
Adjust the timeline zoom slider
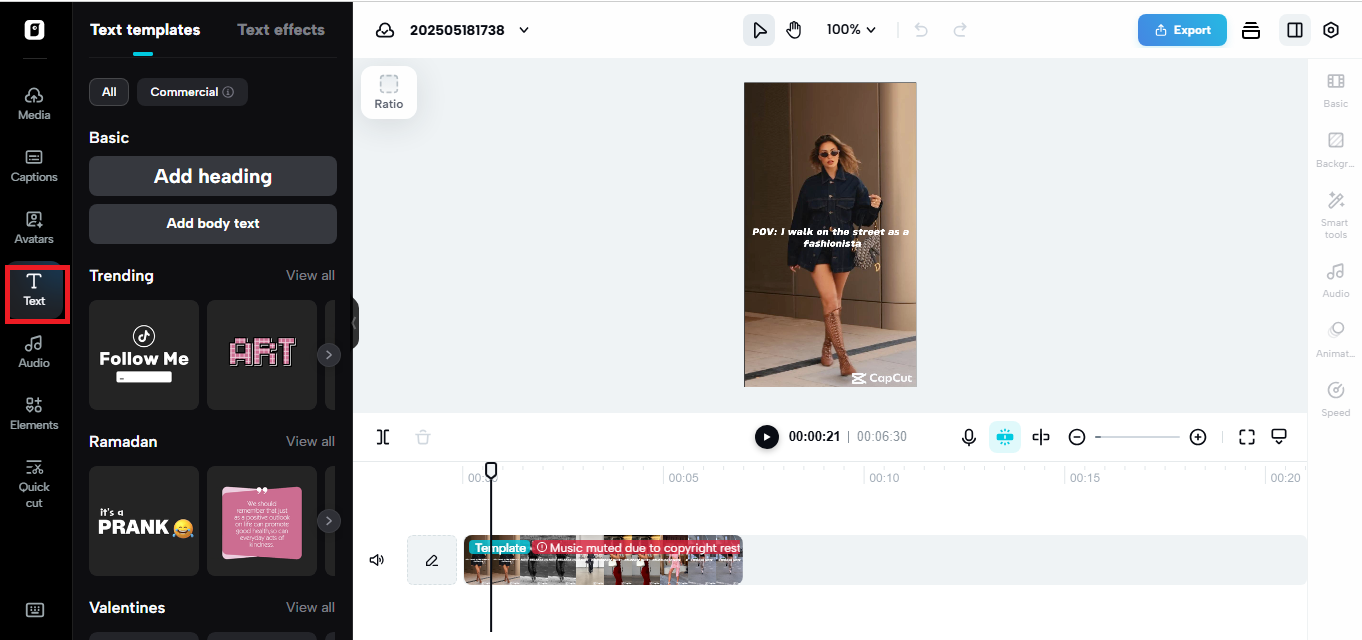click(1137, 437)
